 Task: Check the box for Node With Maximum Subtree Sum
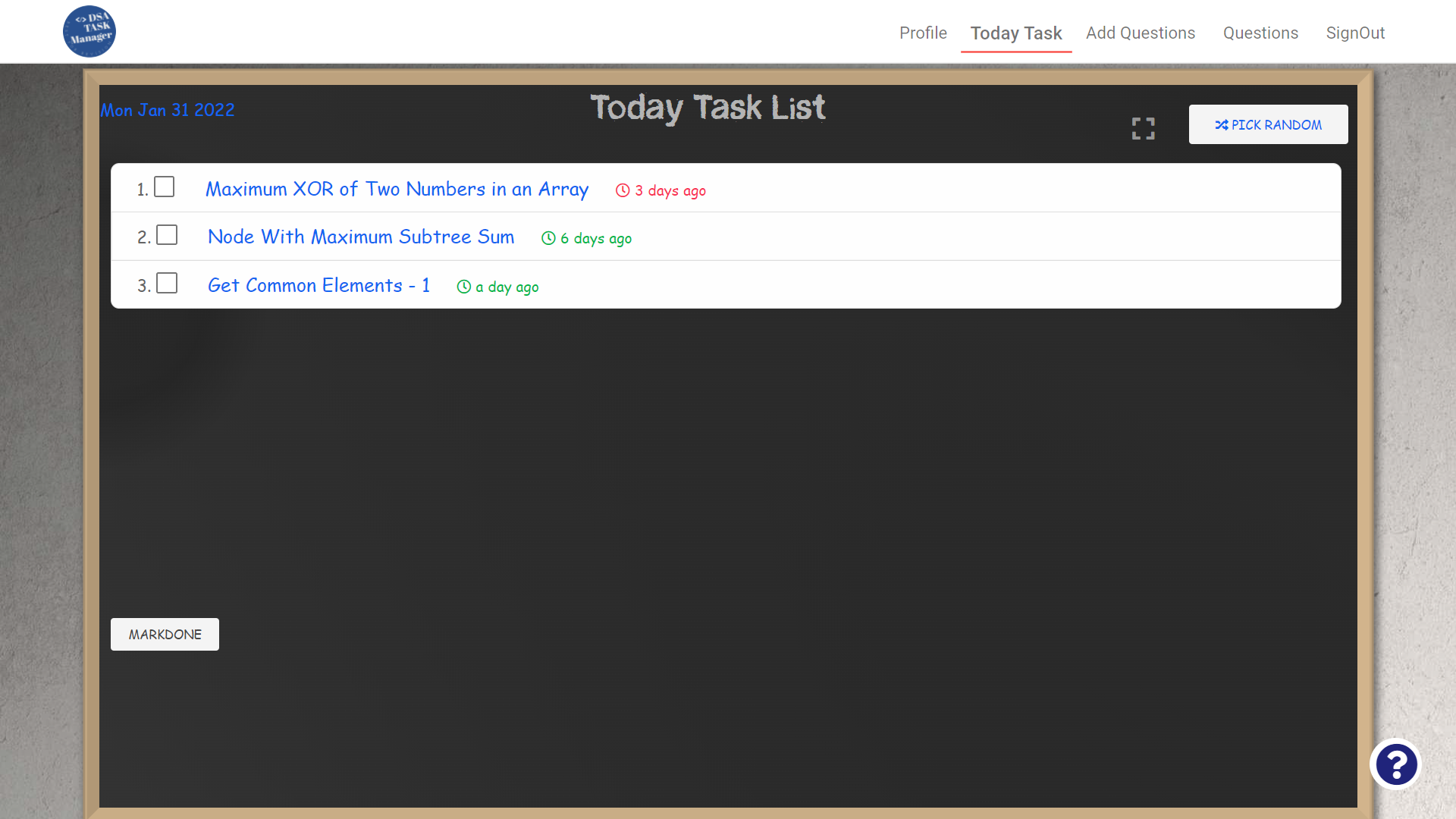(x=167, y=235)
